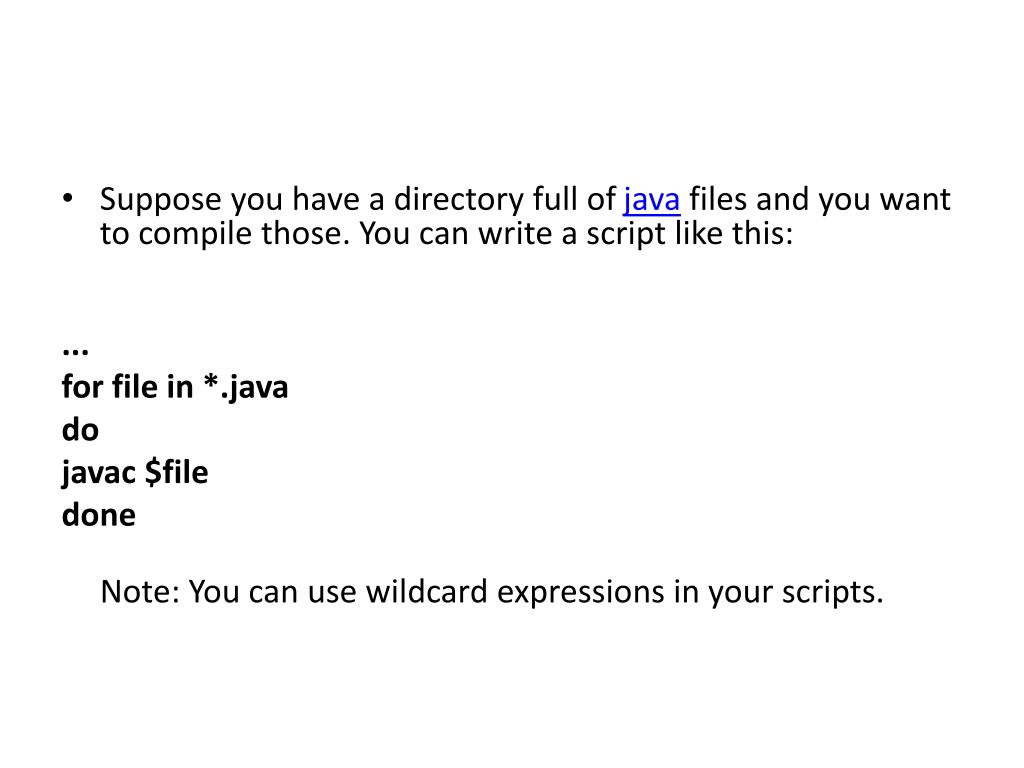Screen dimensions: 1024x768
Task: Click the word wildcard in the note
Action: [x=426, y=592]
